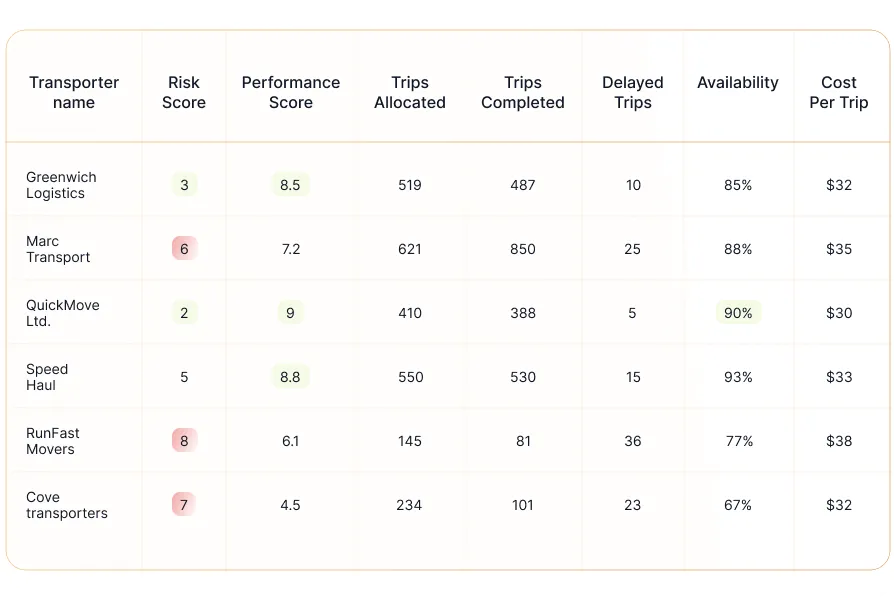
Task: Select the green 90% availability badge
Action: coord(738,313)
